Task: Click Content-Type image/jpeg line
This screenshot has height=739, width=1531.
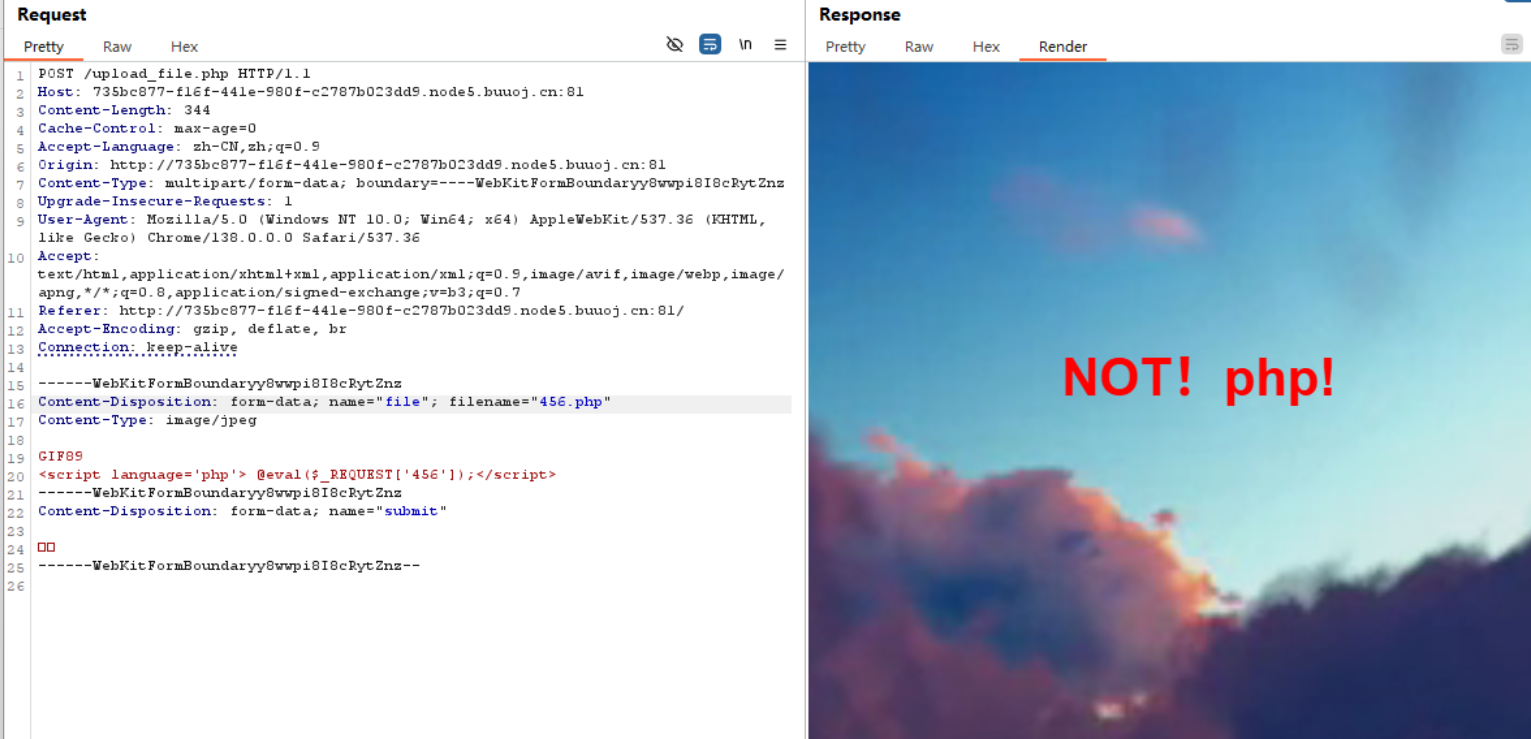Action: (x=147, y=420)
